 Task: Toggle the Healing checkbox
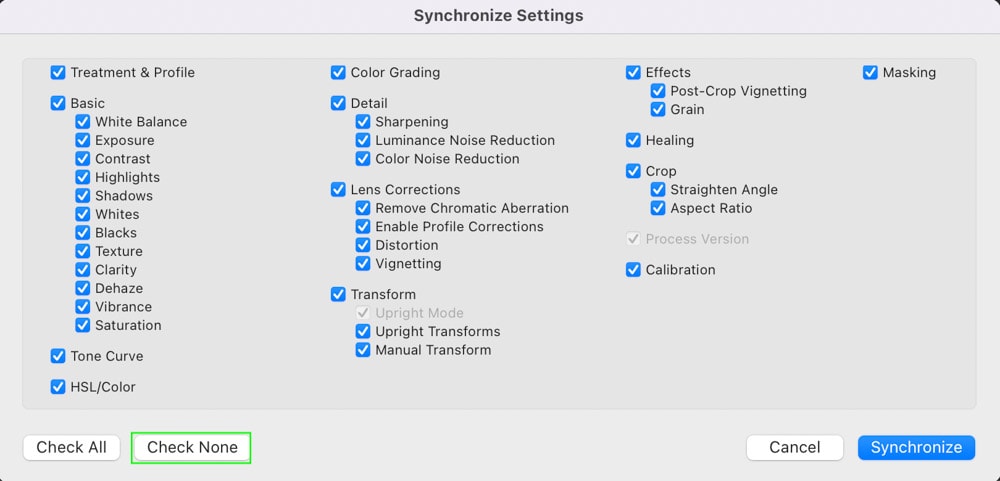[x=633, y=141]
